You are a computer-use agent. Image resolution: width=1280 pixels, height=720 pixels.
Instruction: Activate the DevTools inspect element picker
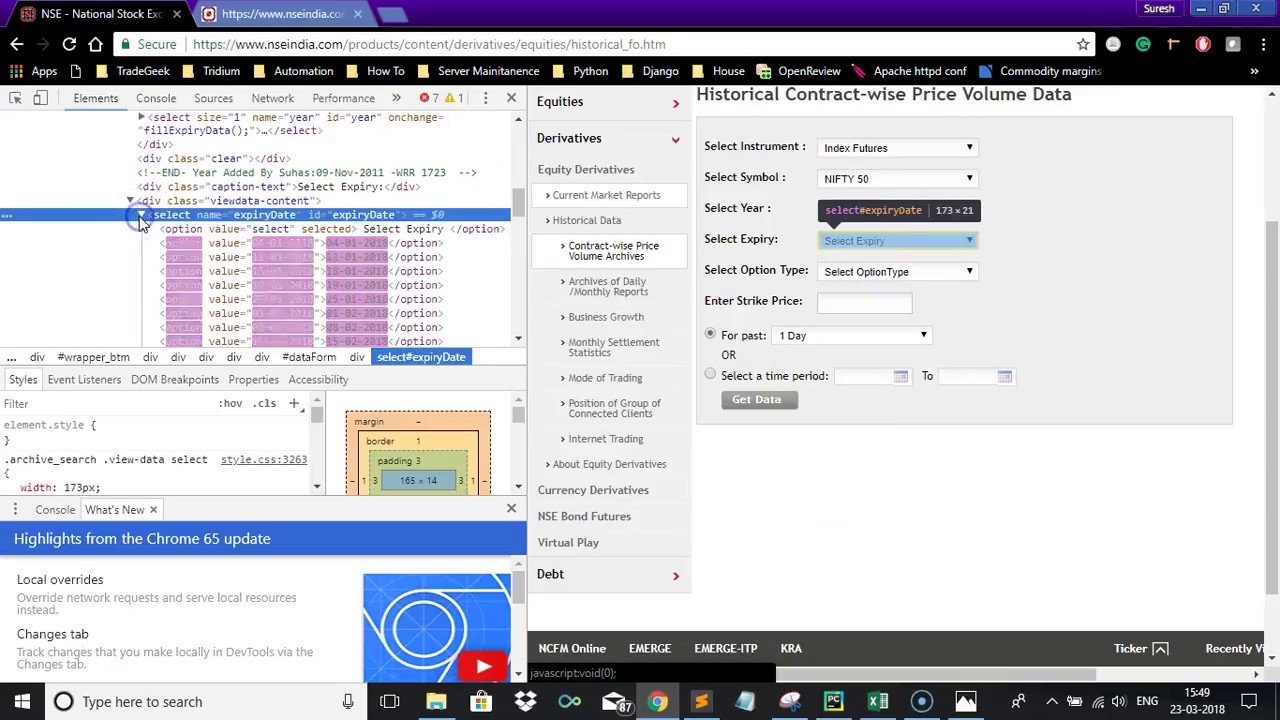(15, 98)
